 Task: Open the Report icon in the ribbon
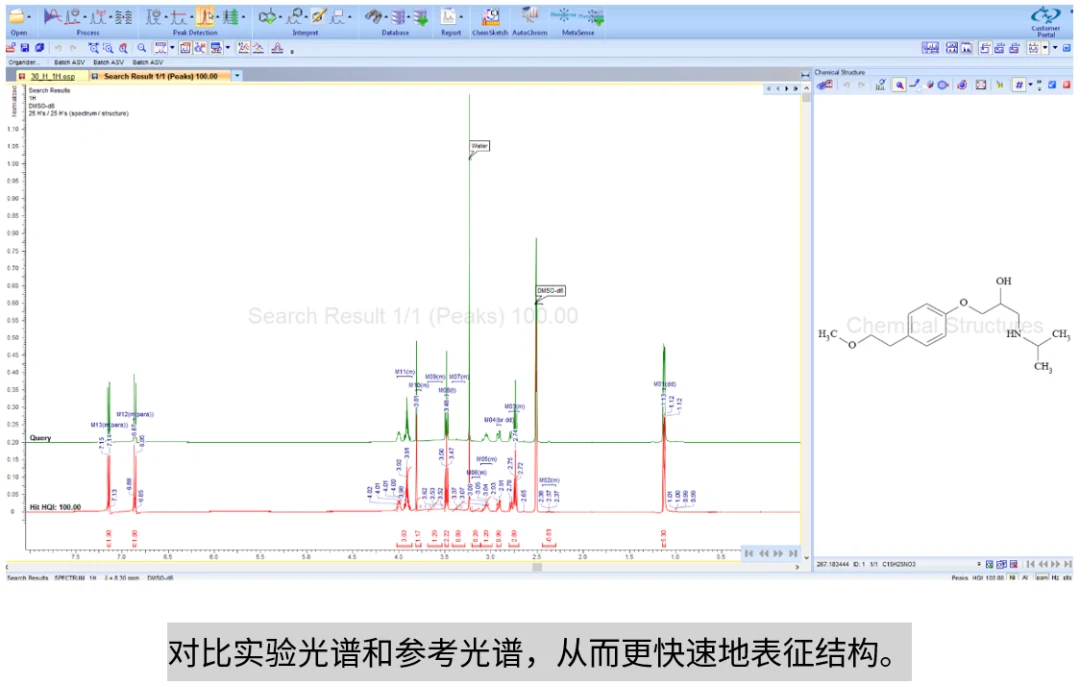click(449, 17)
